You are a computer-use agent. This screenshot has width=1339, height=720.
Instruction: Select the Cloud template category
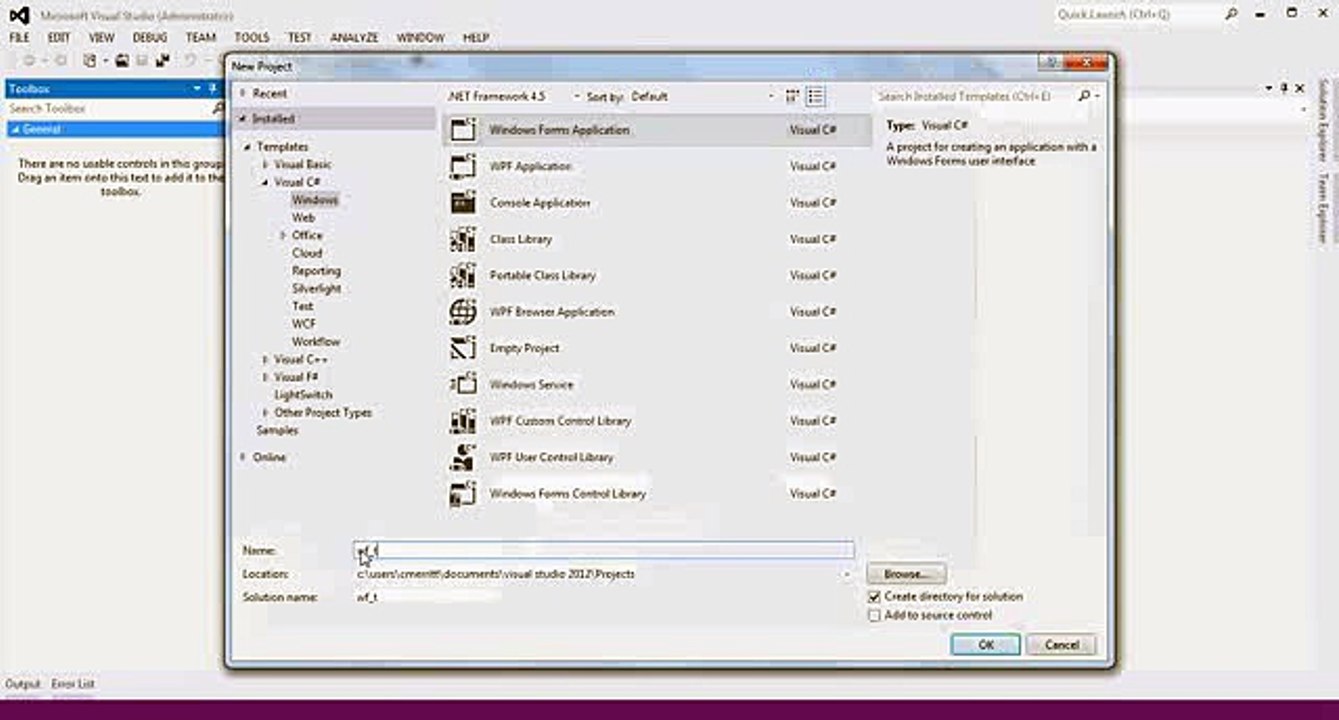[307, 253]
